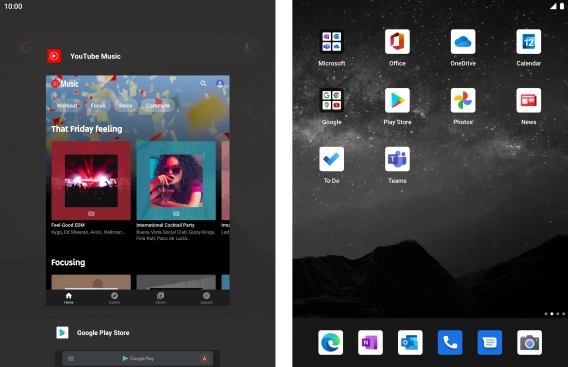Open the Messages app from the dock
The height and width of the screenshot is (367, 568).
(x=490, y=342)
